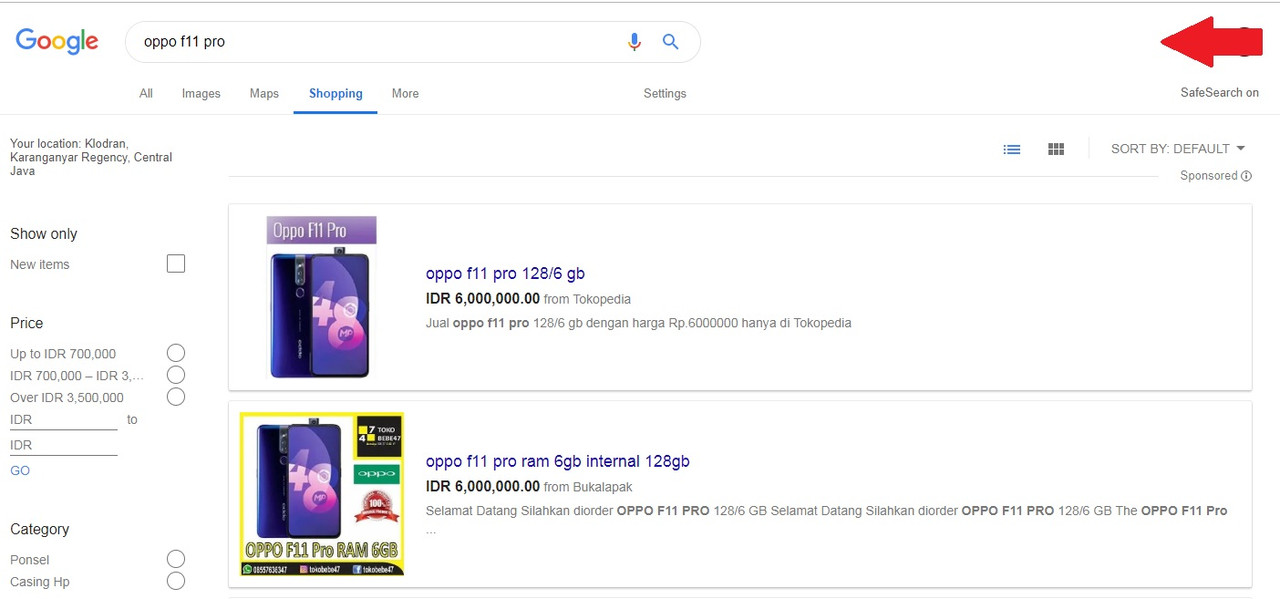
Task: Select Up to IDR 700,000 price filter
Action: (x=176, y=353)
